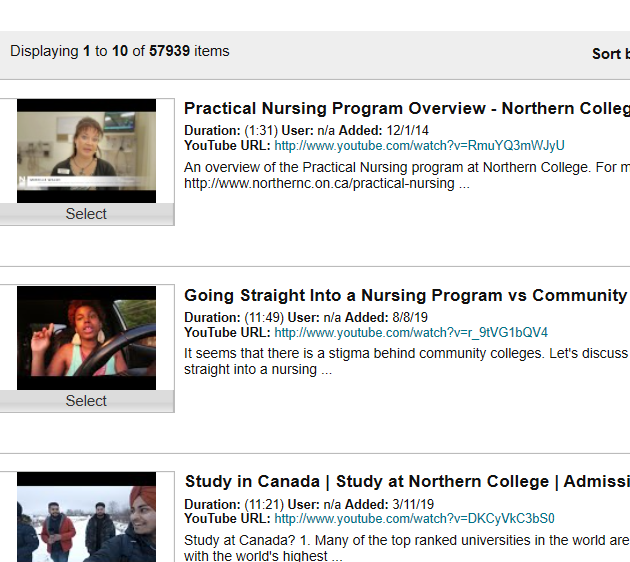The height and width of the screenshot is (562, 630).
Task: Click the Practical Nursing Program video thumbnail
Action: point(86,150)
